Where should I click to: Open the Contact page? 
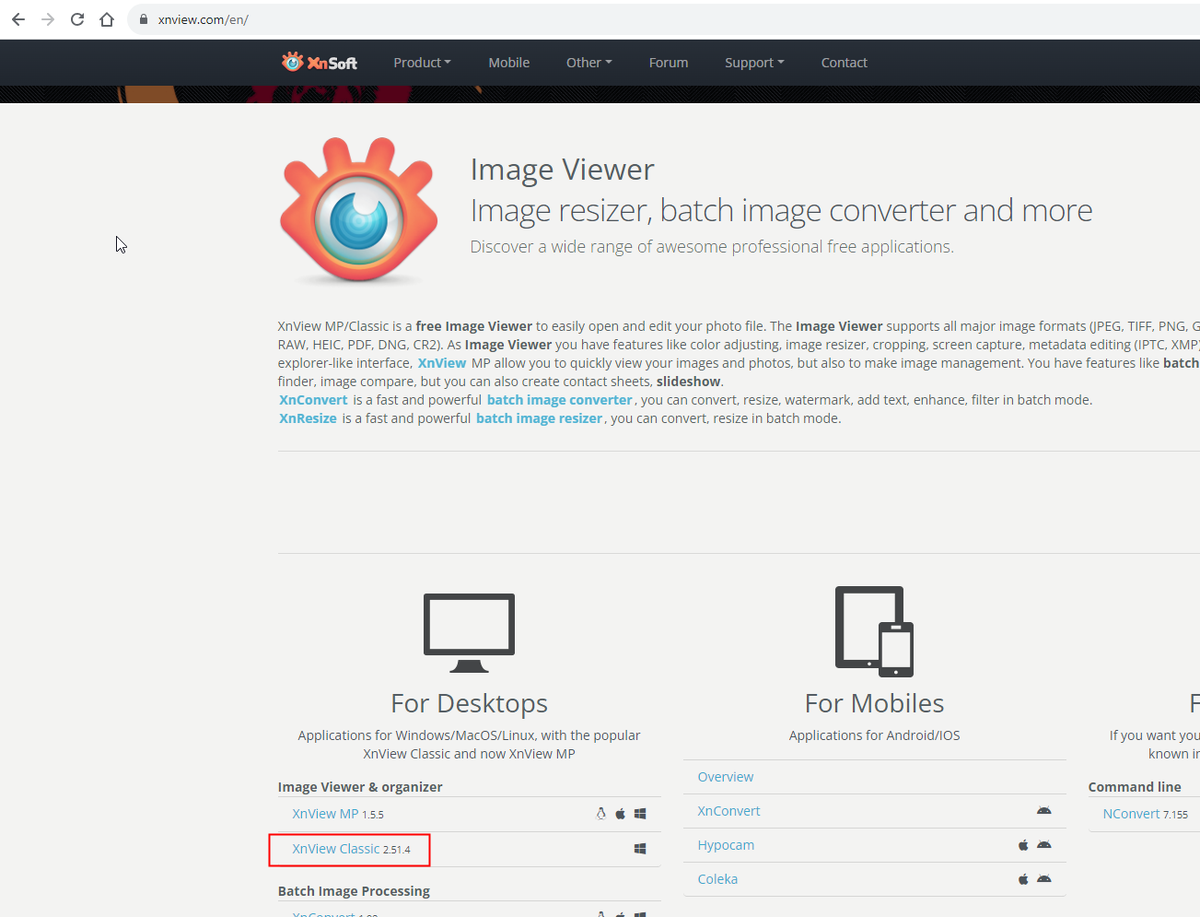pyautogui.click(x=844, y=62)
